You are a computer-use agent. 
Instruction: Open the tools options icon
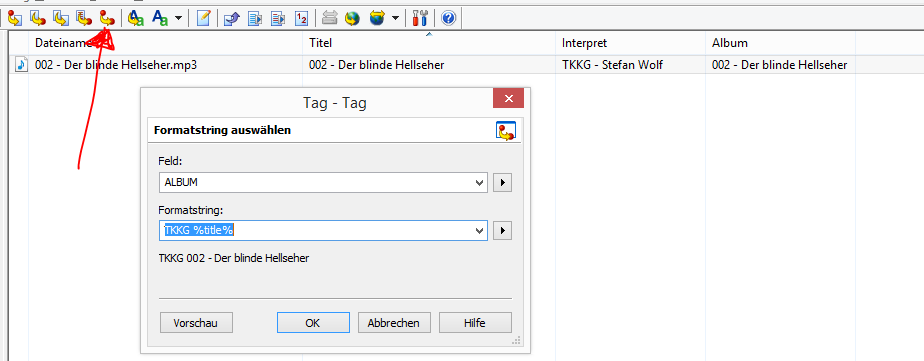point(419,18)
